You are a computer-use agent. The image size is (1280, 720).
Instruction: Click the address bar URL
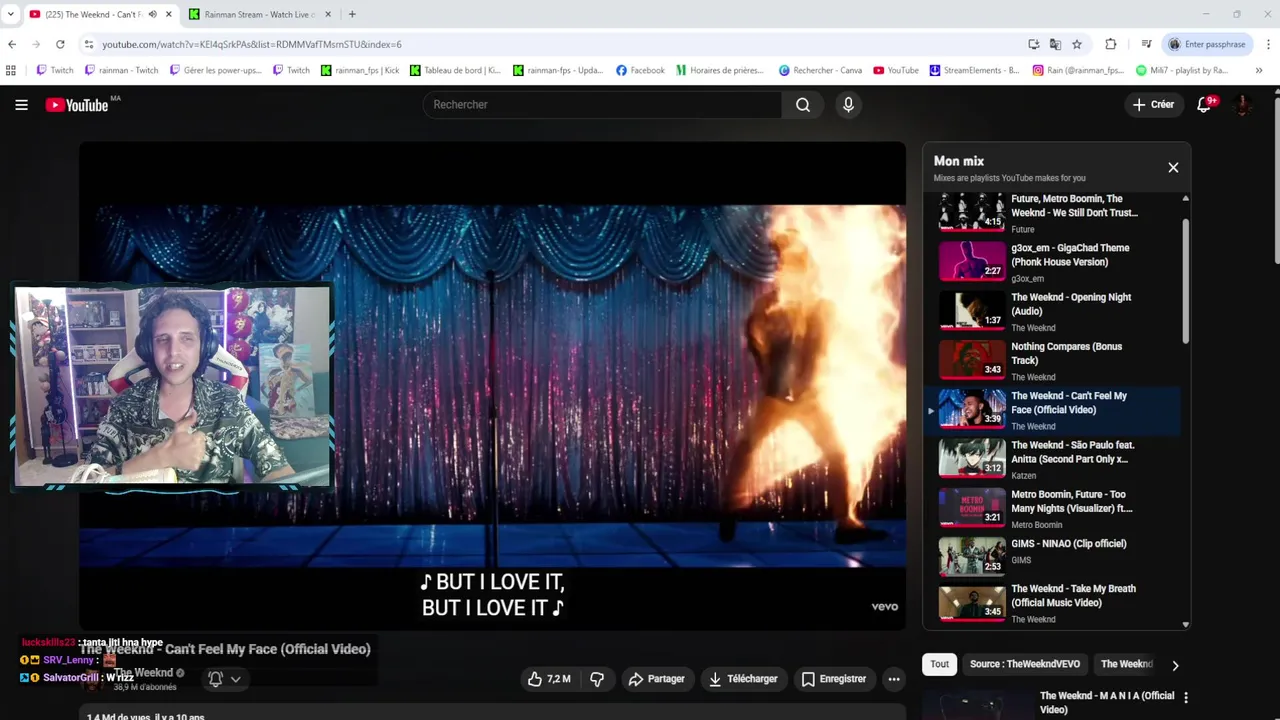(x=252, y=44)
